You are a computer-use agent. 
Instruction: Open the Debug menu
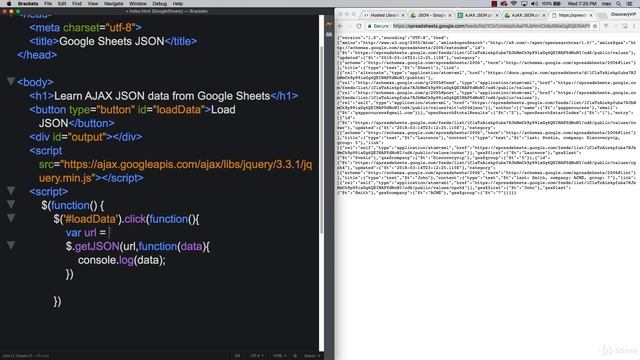(160, 4)
